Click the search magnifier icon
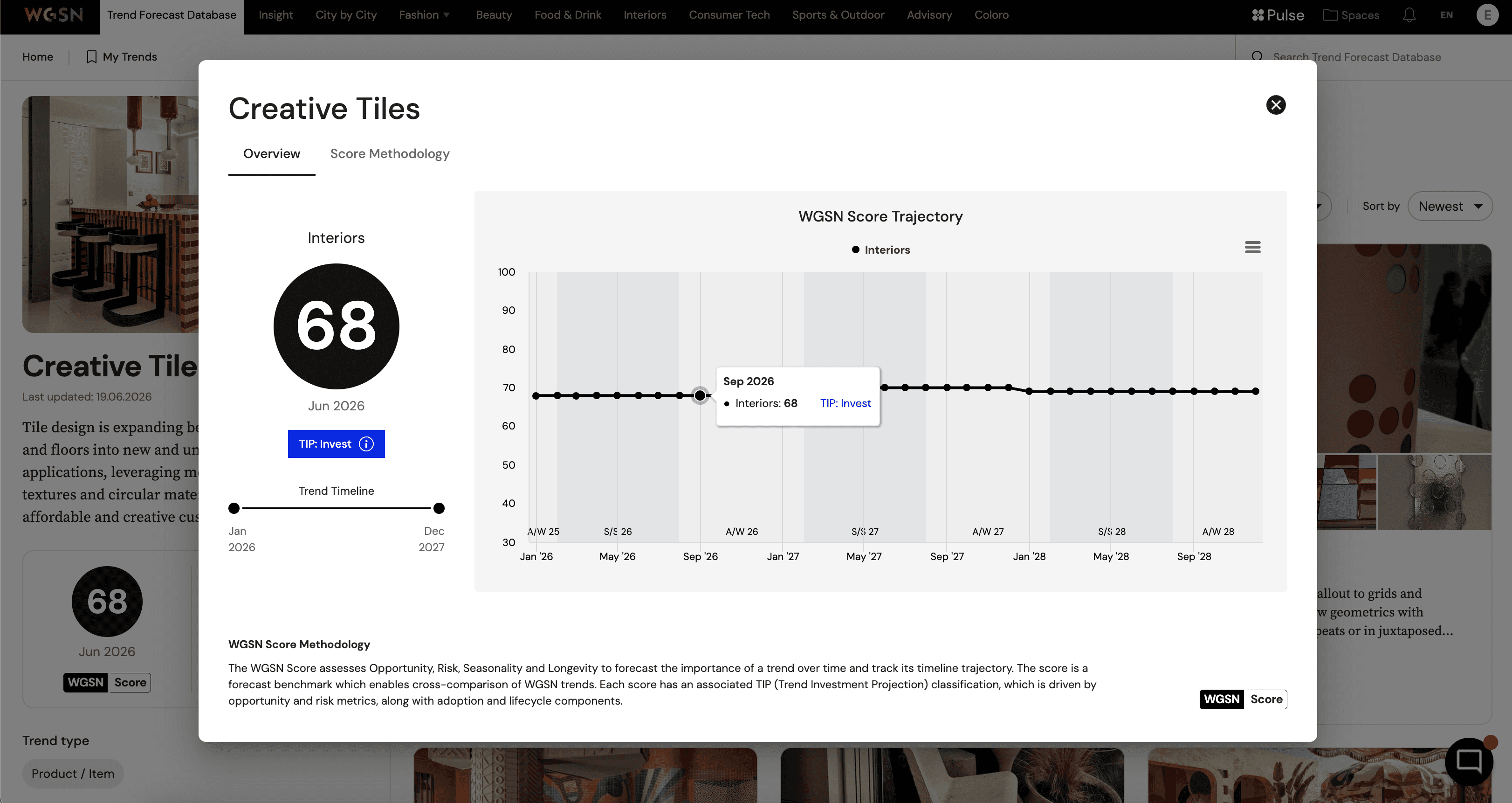The image size is (1512, 803). pyautogui.click(x=1257, y=57)
